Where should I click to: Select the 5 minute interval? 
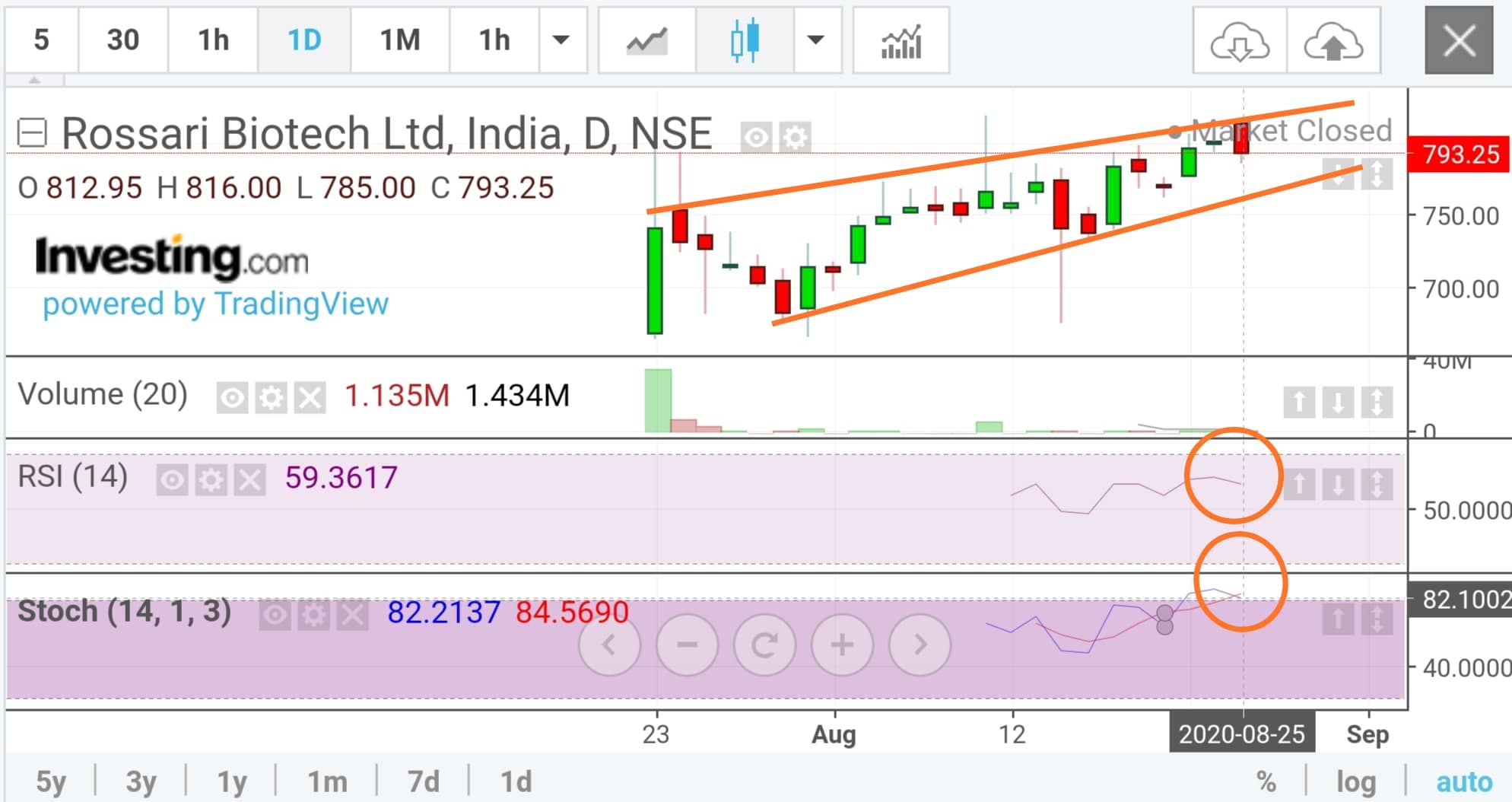click(x=42, y=40)
